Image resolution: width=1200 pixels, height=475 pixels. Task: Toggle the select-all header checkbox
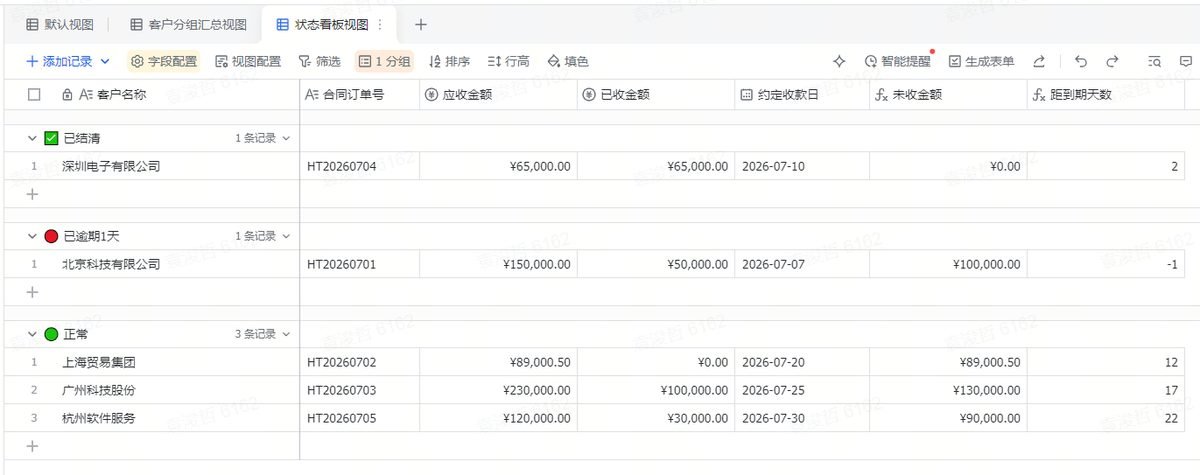pos(34,95)
